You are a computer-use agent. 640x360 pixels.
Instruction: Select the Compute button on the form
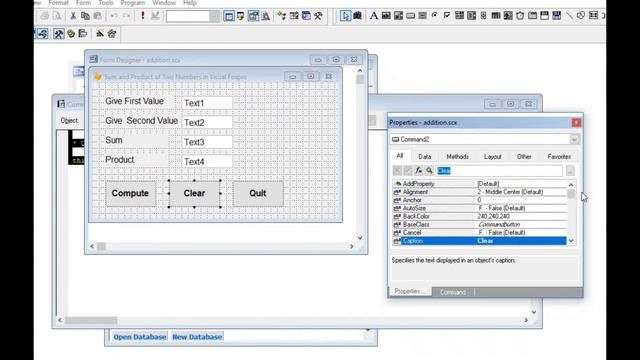[130, 193]
